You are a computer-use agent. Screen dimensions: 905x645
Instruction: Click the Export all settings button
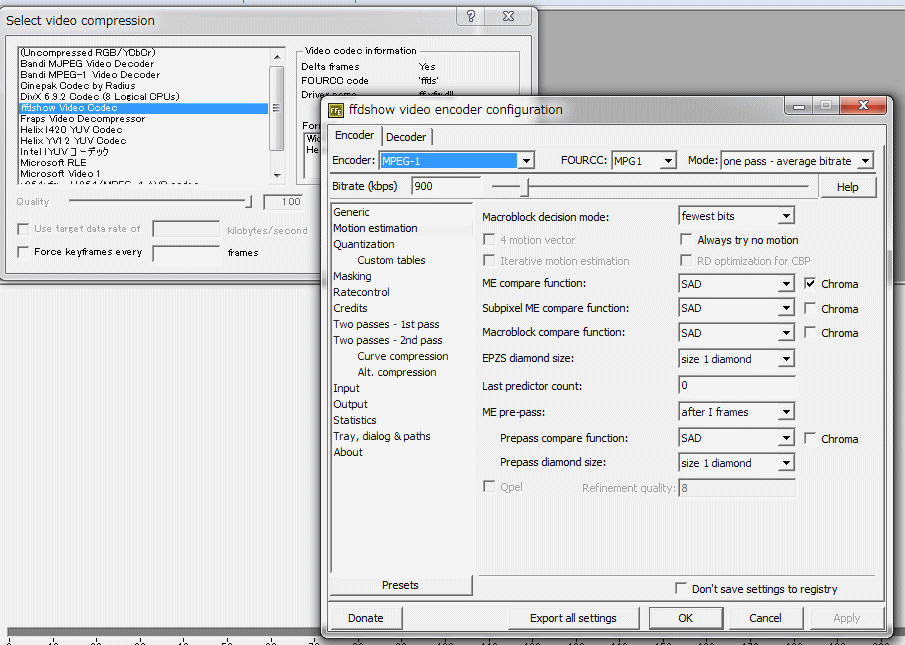tap(573, 618)
